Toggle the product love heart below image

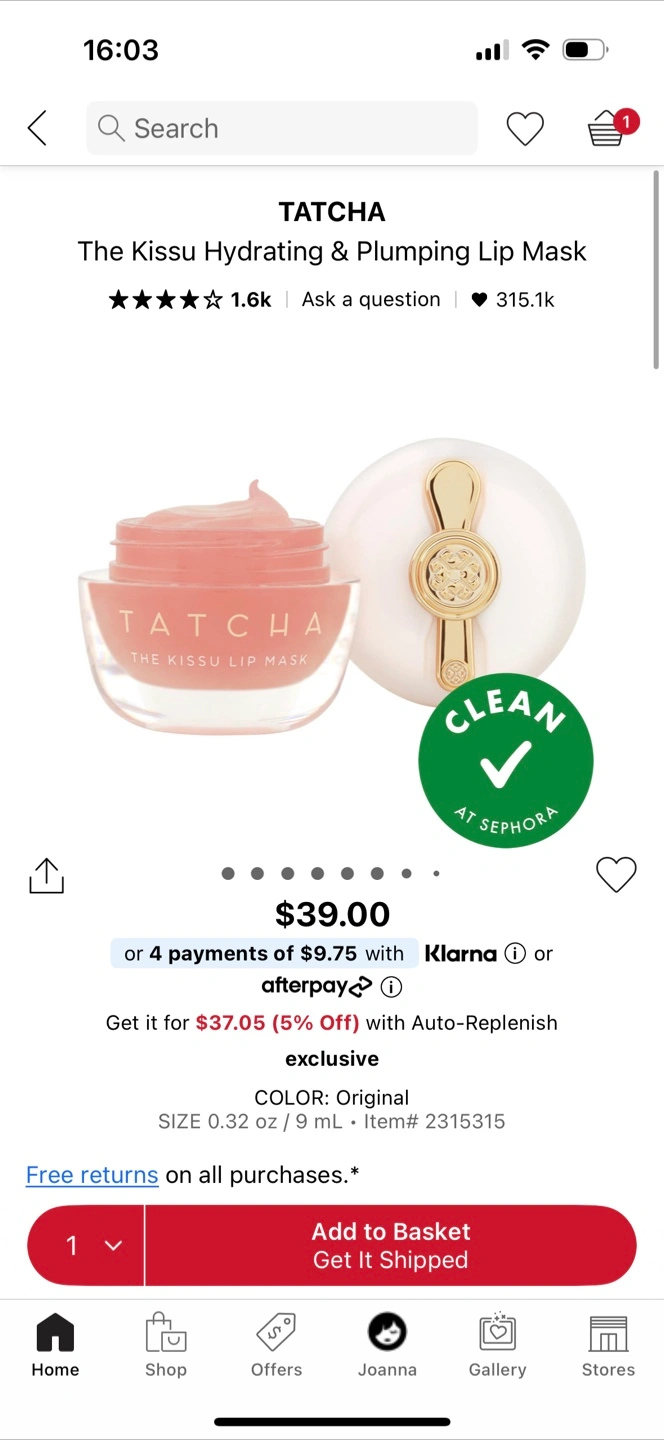click(x=616, y=874)
